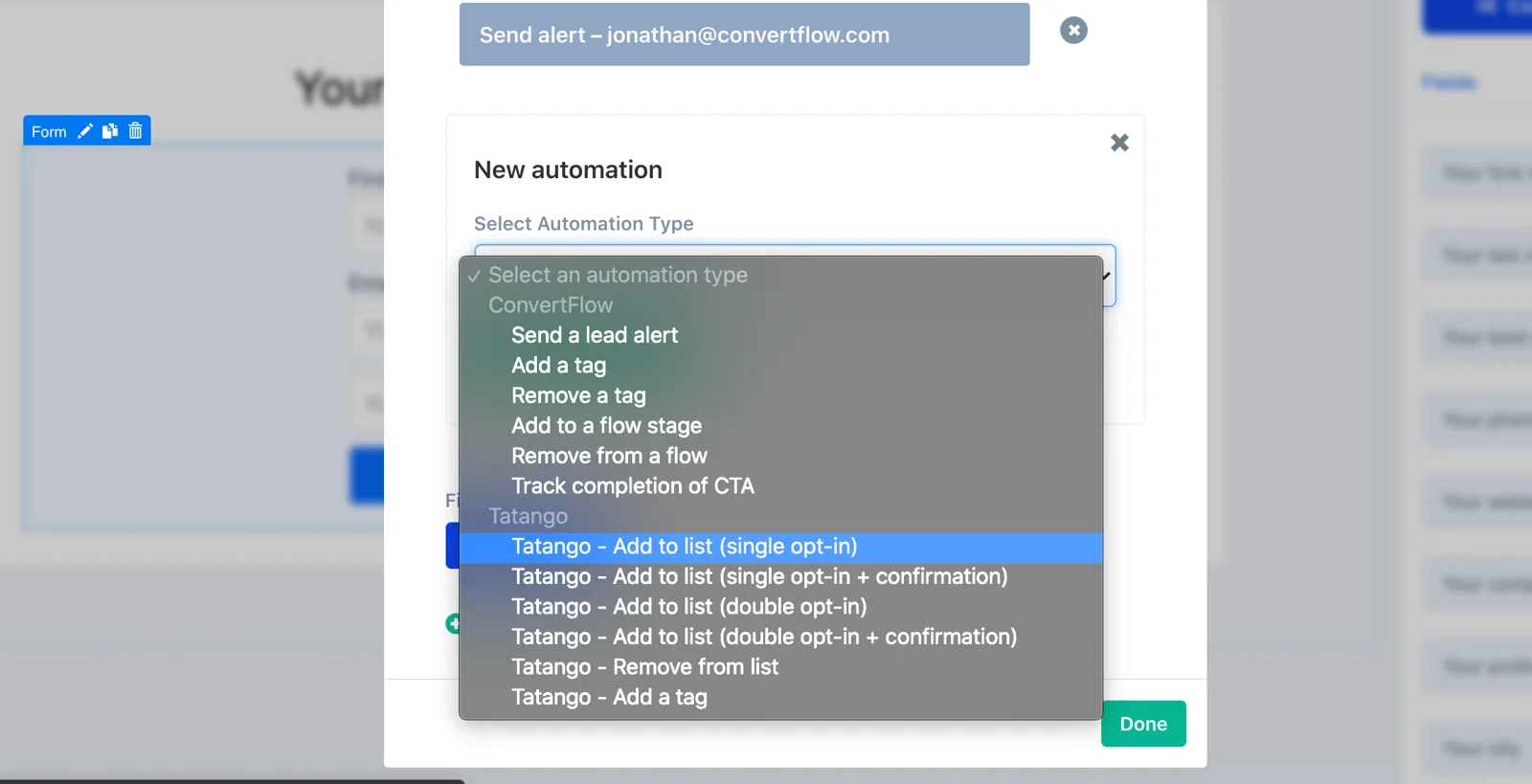Click the green plus icon left of the dropdown list
The width and height of the screenshot is (1532, 784).
click(453, 624)
